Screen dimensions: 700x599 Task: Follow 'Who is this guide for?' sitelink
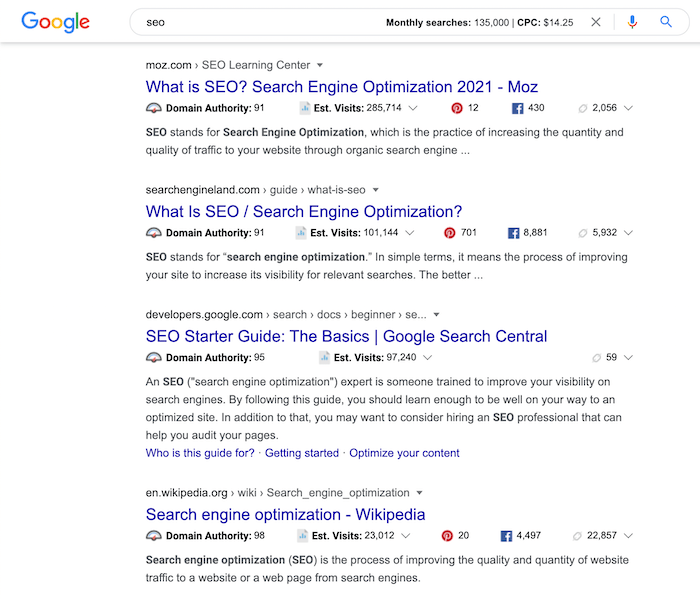(x=200, y=453)
